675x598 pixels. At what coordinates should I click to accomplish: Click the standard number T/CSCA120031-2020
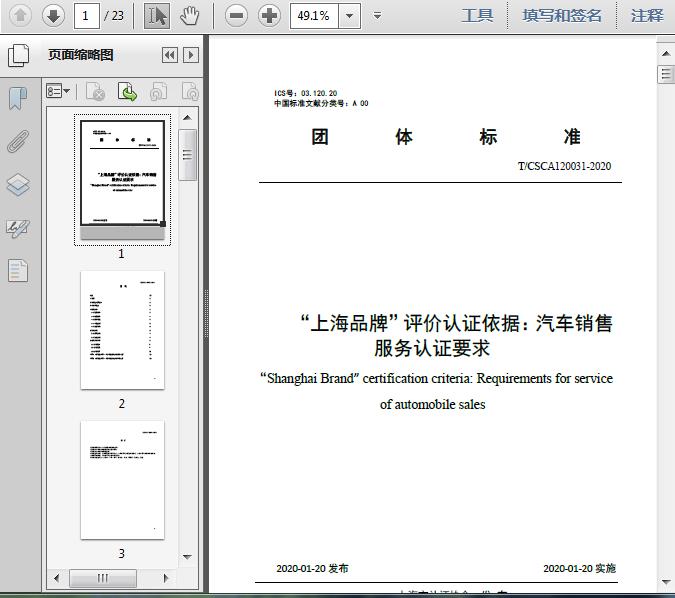click(x=564, y=166)
